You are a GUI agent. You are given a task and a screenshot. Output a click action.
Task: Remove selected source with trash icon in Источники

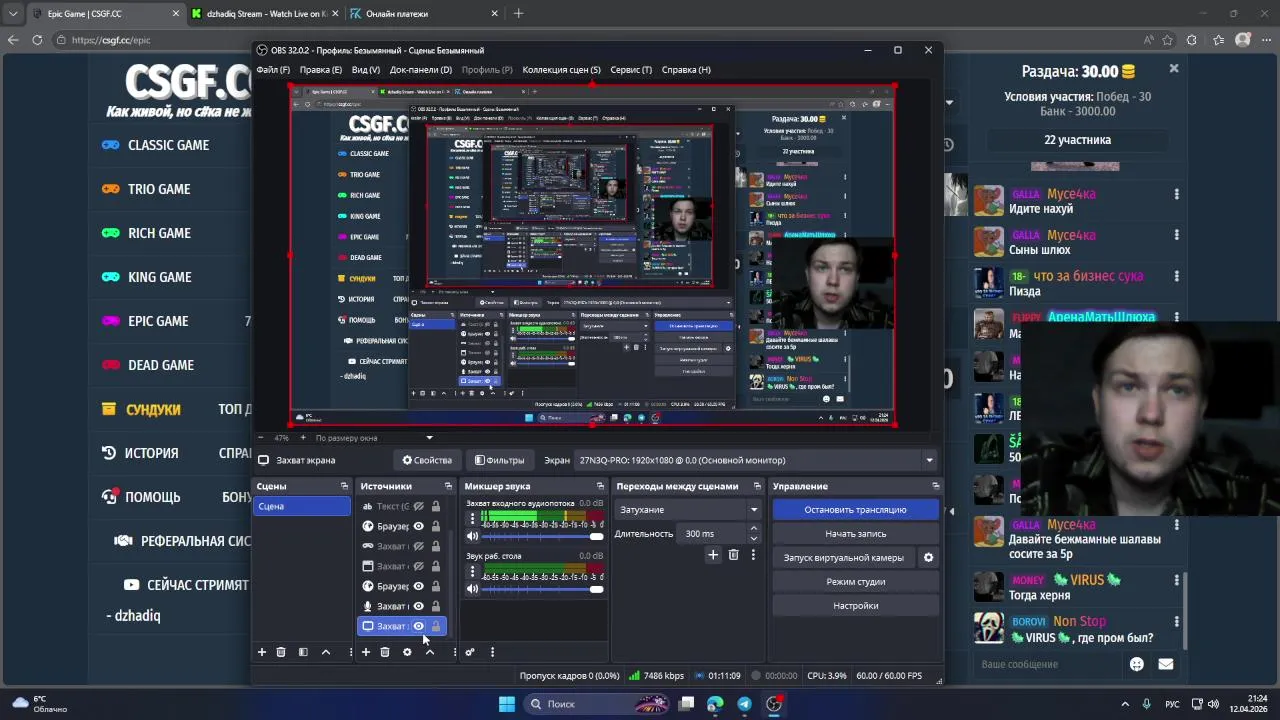coord(385,652)
